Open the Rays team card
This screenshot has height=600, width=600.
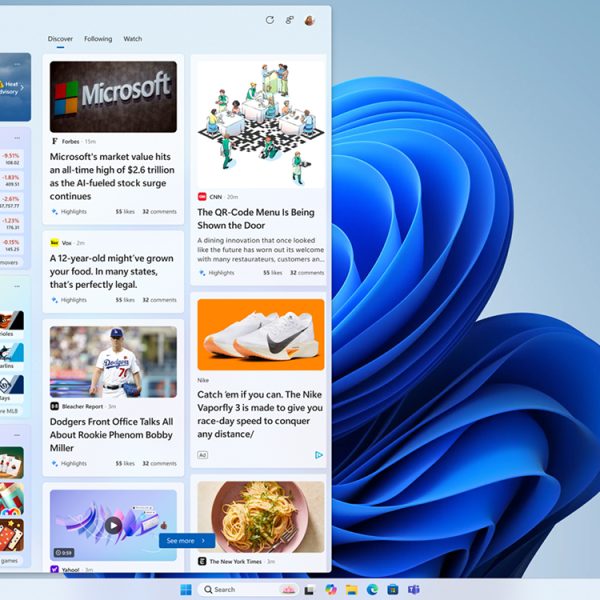click(x=11, y=388)
